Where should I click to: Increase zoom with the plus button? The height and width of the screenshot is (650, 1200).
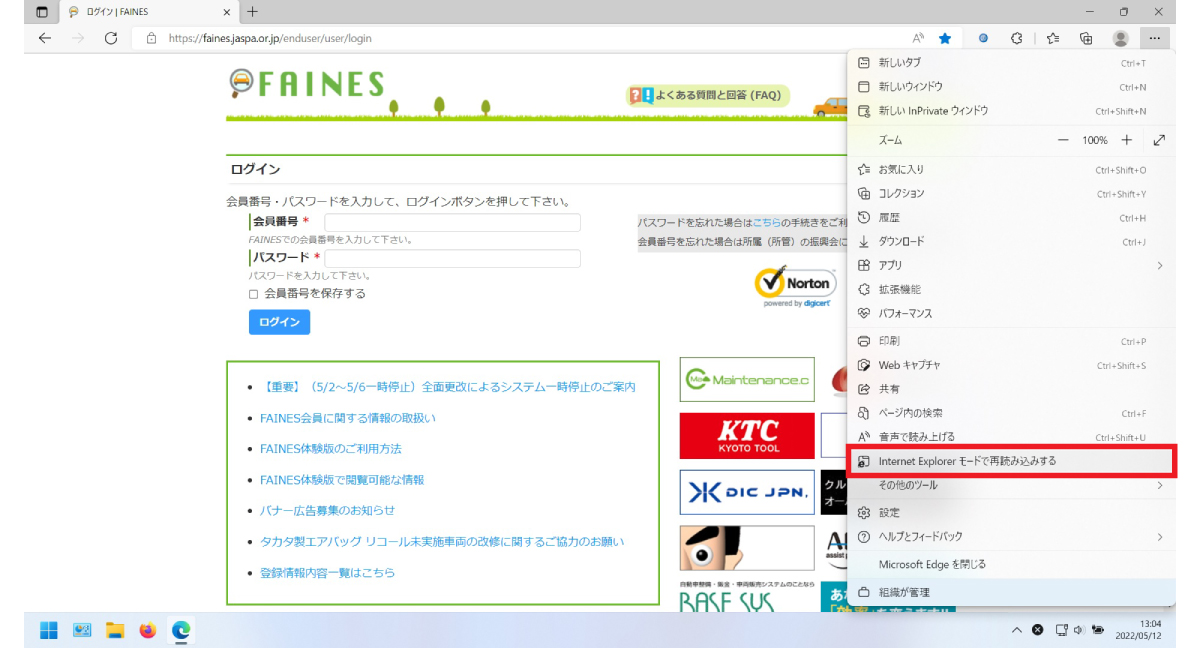pos(1127,140)
